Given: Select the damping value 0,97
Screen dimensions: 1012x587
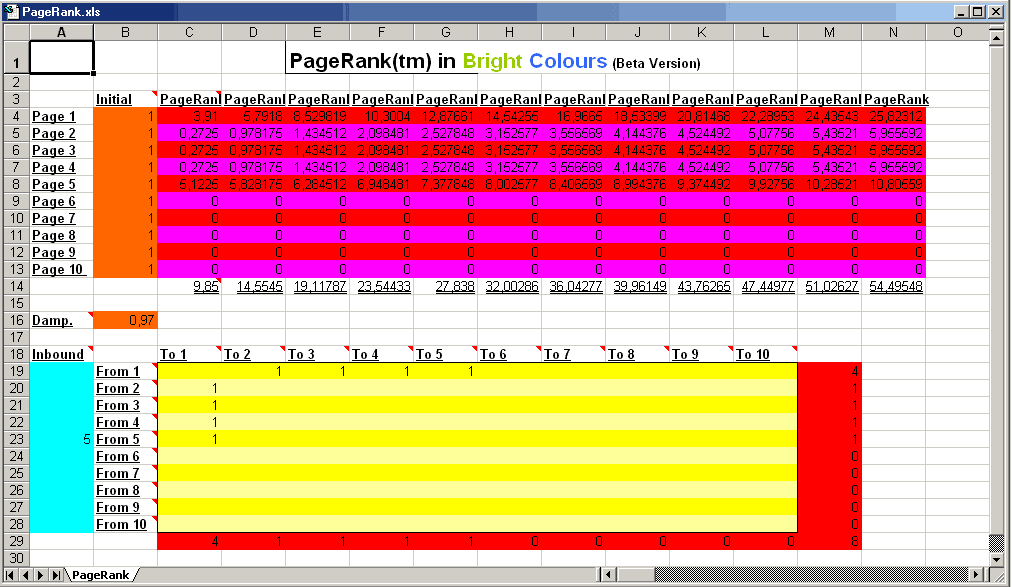Looking at the screenshot, I should coord(125,321).
